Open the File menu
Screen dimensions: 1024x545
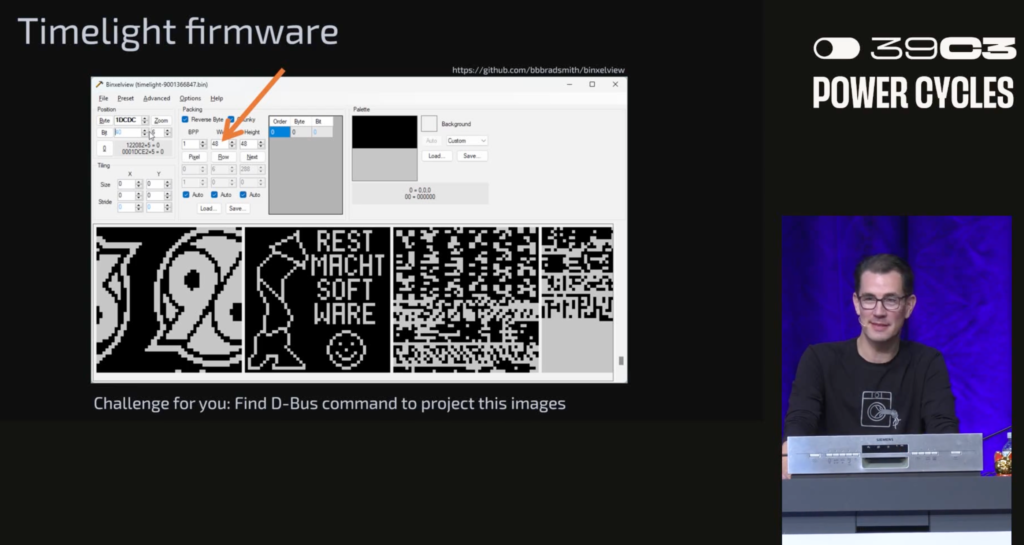click(103, 98)
